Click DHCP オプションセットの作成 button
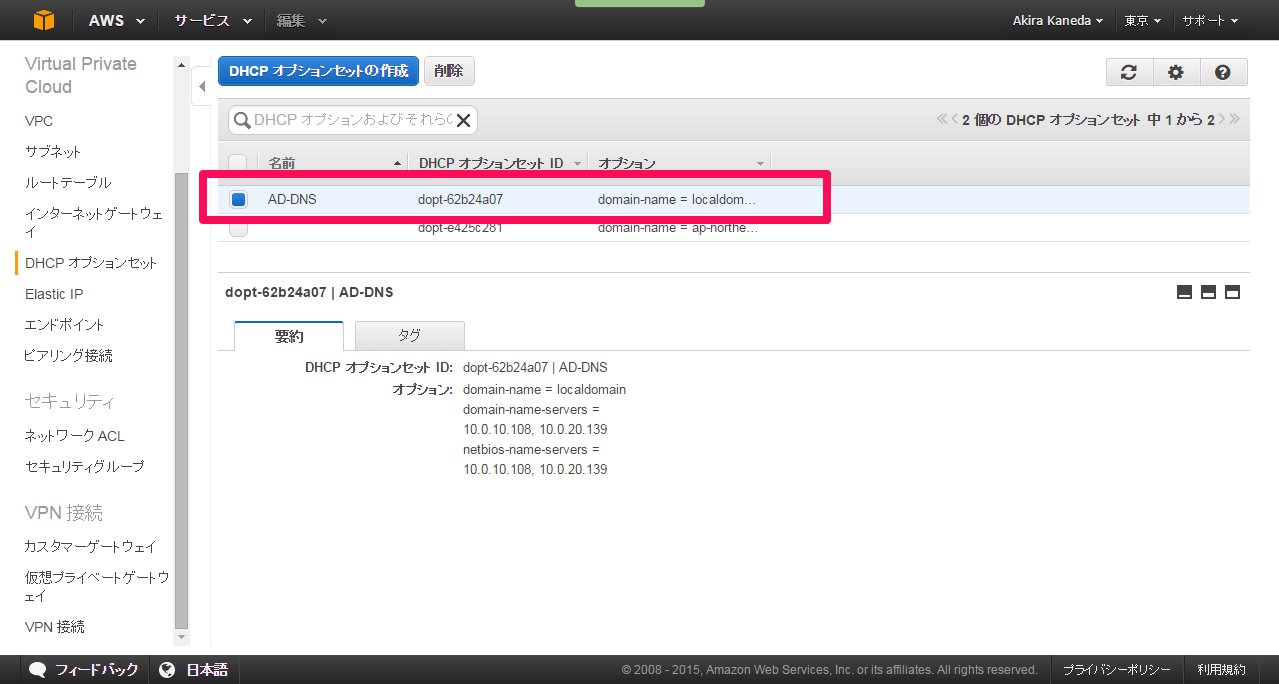The width and height of the screenshot is (1279, 684). coord(318,71)
